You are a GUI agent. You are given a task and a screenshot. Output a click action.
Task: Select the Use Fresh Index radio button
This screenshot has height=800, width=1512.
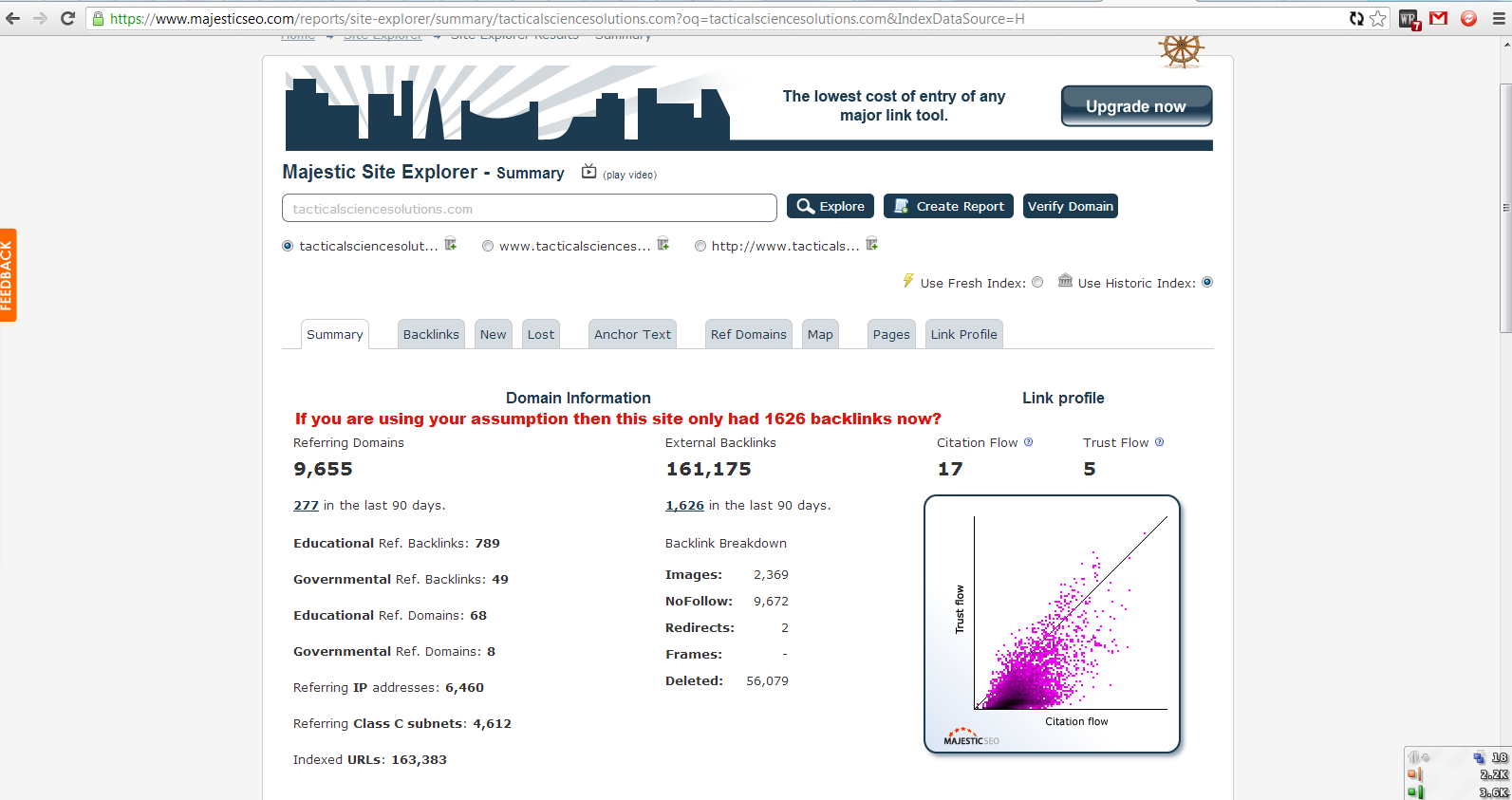pos(1037,282)
